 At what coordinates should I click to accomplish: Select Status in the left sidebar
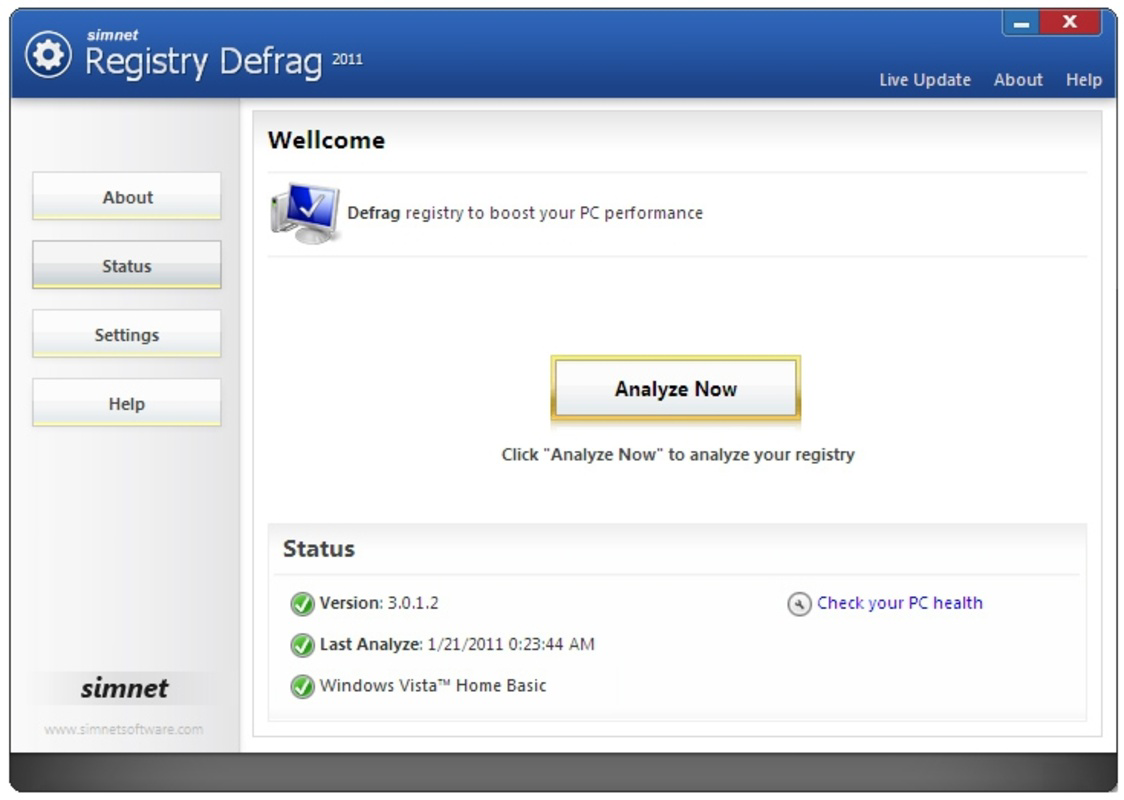(126, 266)
